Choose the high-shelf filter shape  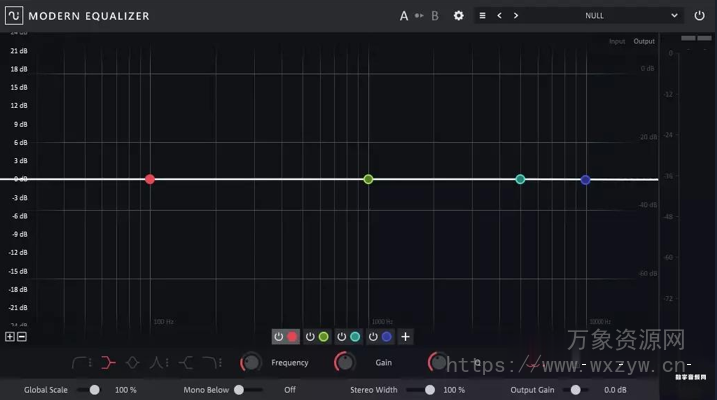click(x=186, y=363)
